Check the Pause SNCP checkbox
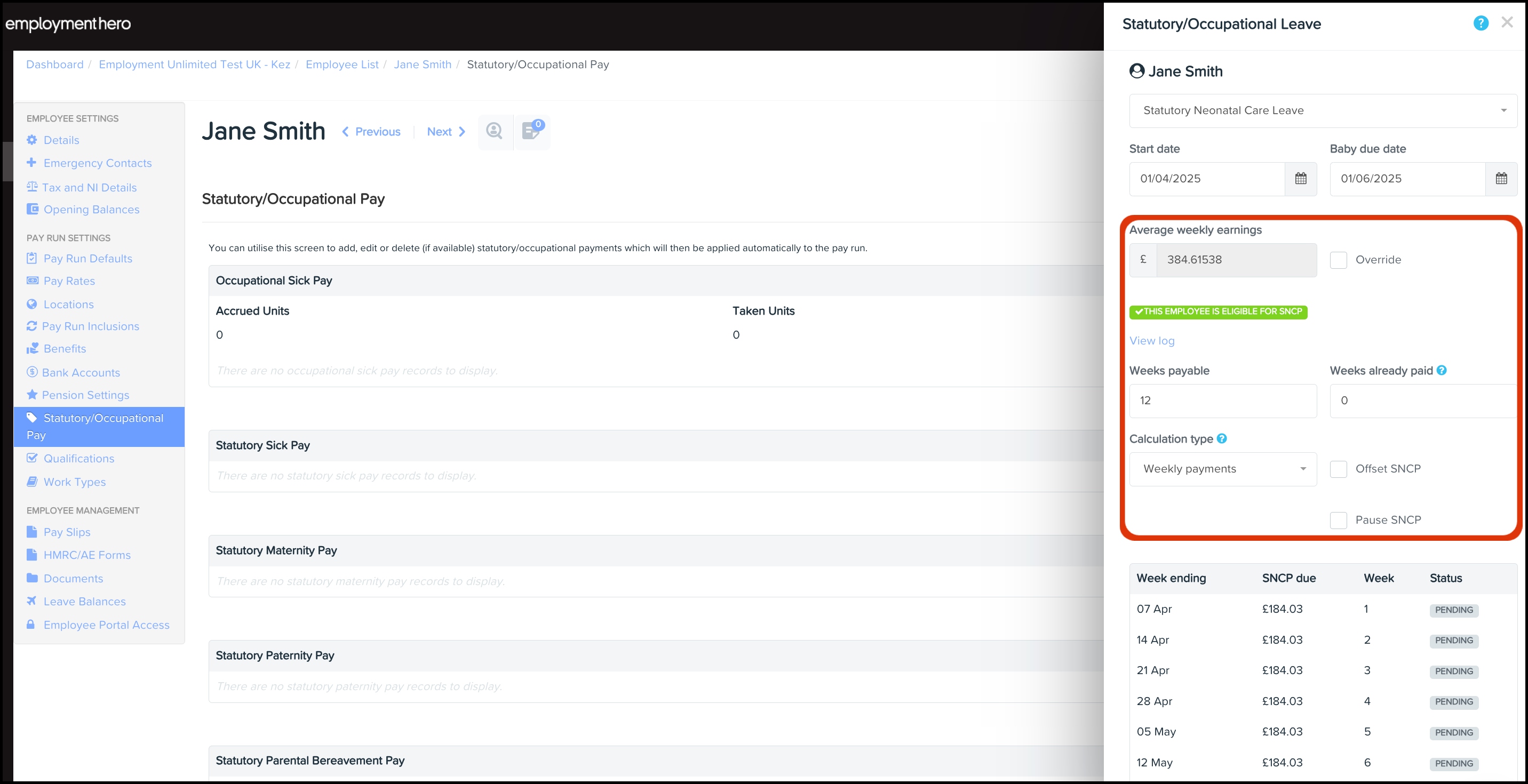 pos(1338,520)
